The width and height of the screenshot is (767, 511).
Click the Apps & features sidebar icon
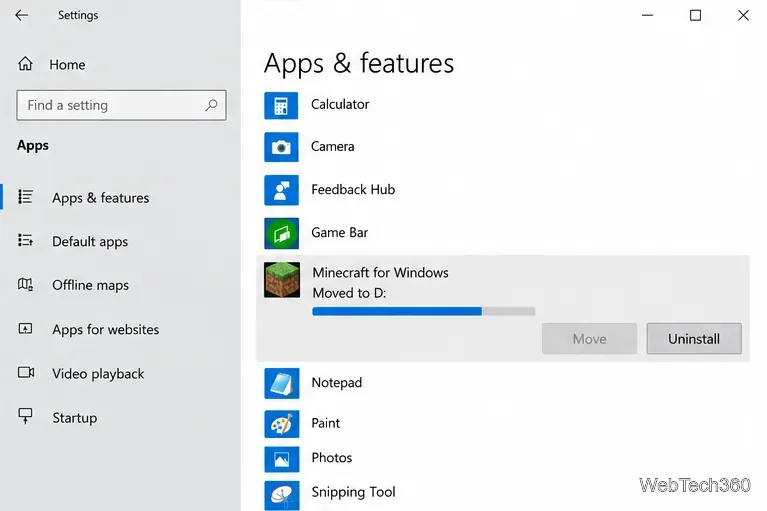pos(25,197)
